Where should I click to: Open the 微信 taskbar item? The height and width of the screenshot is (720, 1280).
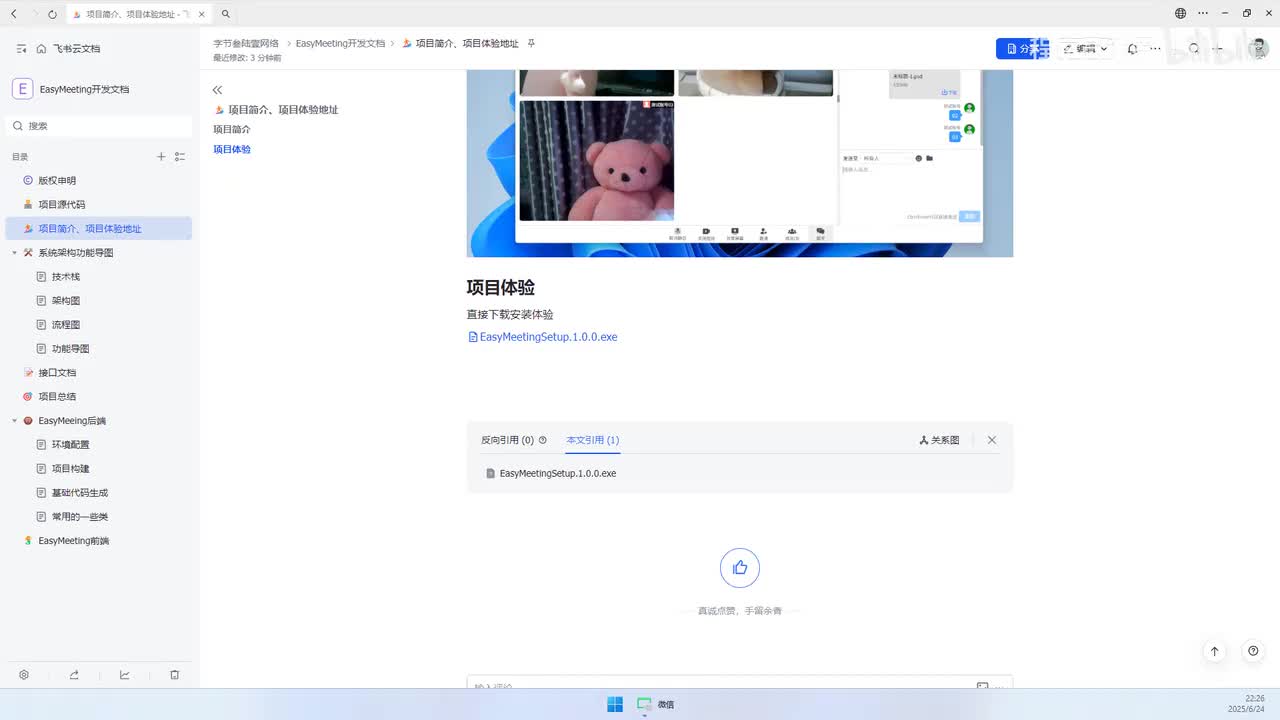coord(656,704)
